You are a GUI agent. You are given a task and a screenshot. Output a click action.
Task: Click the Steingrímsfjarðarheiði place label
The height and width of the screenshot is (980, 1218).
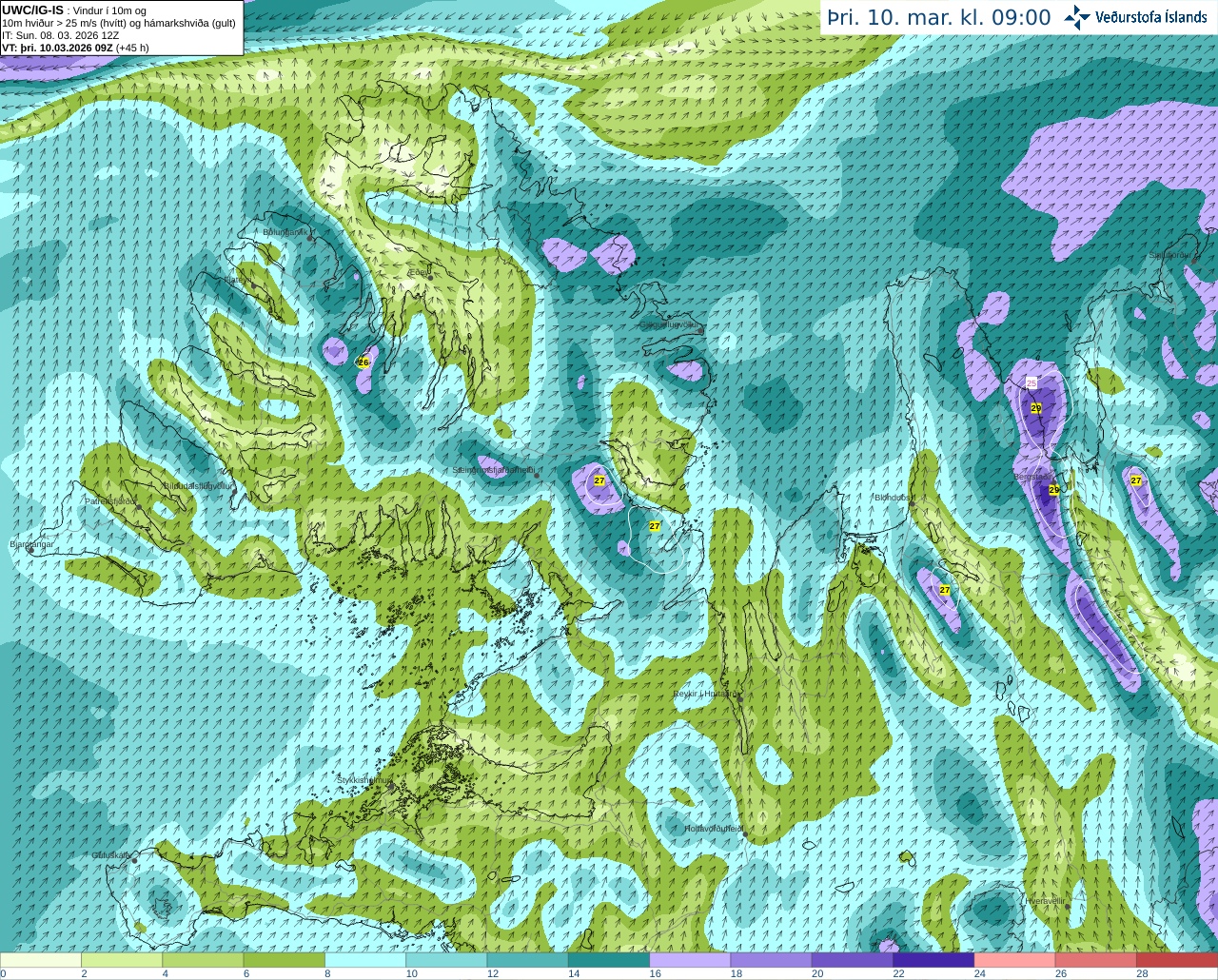click(493, 469)
